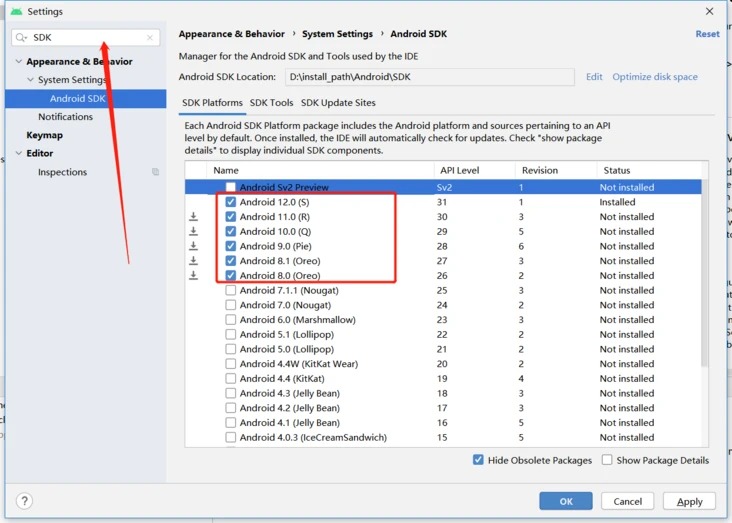Viewport: 732px width, 523px height.
Task: Uncheck Android 10.0 (Q)
Action: point(231,231)
